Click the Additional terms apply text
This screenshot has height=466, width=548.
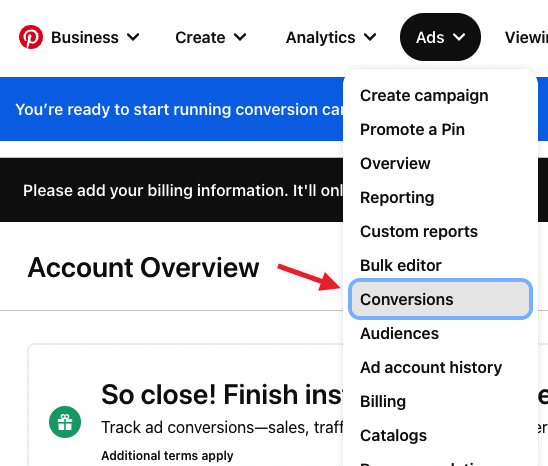pos(167,456)
